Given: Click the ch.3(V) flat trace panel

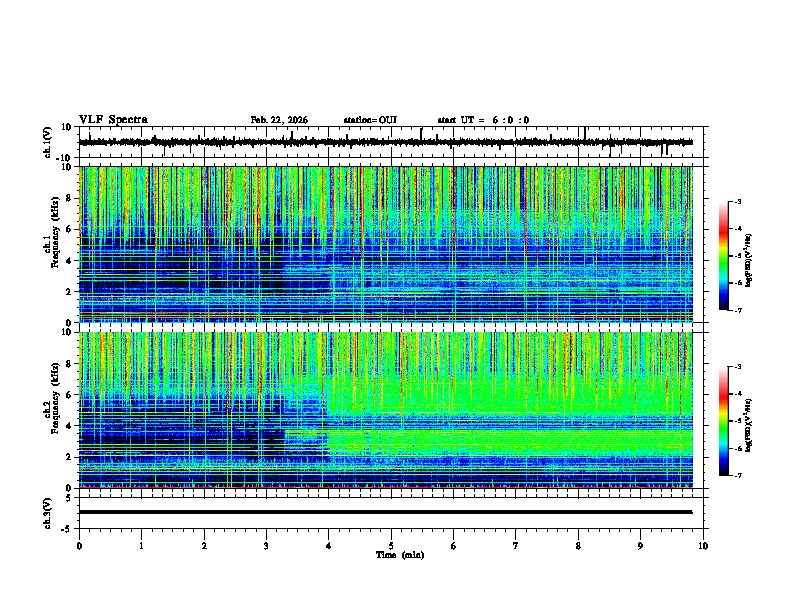Looking at the screenshot, I should pyautogui.click(x=393, y=513).
